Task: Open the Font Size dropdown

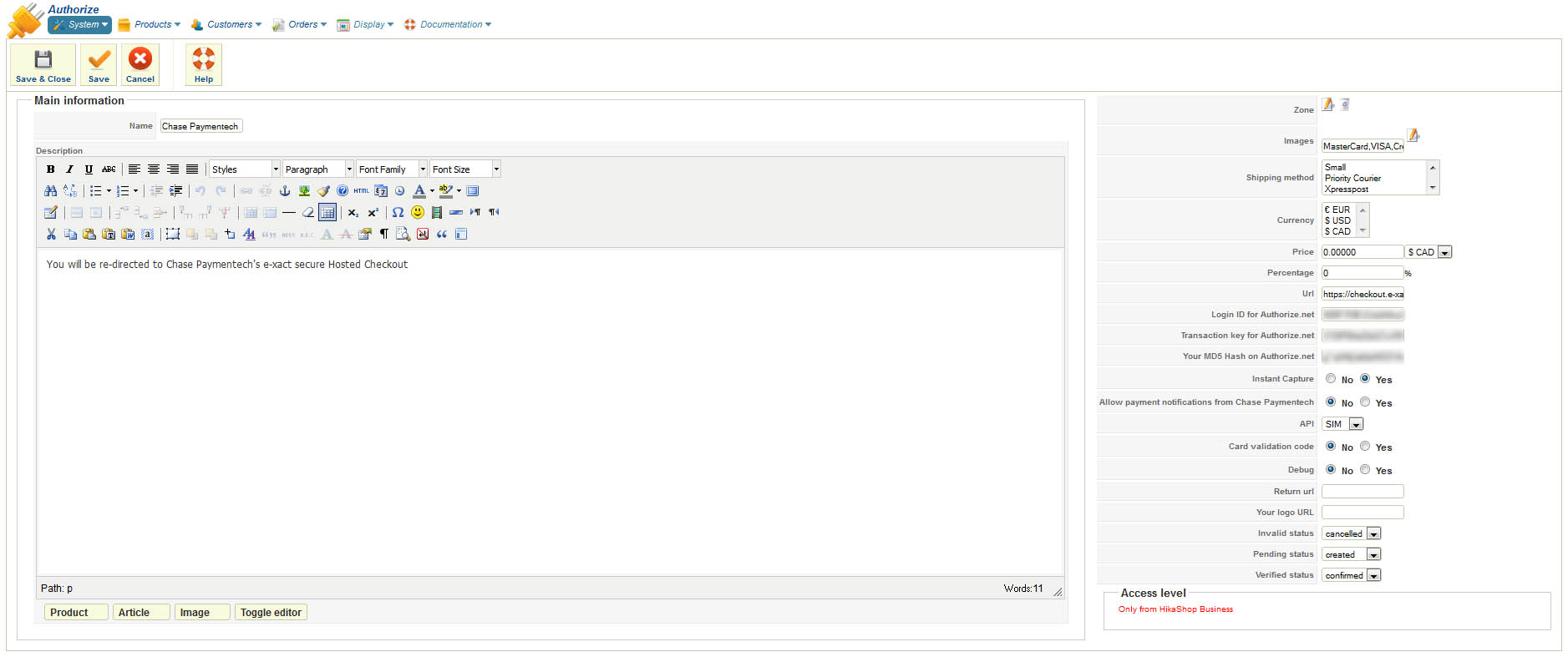Action: [465, 169]
